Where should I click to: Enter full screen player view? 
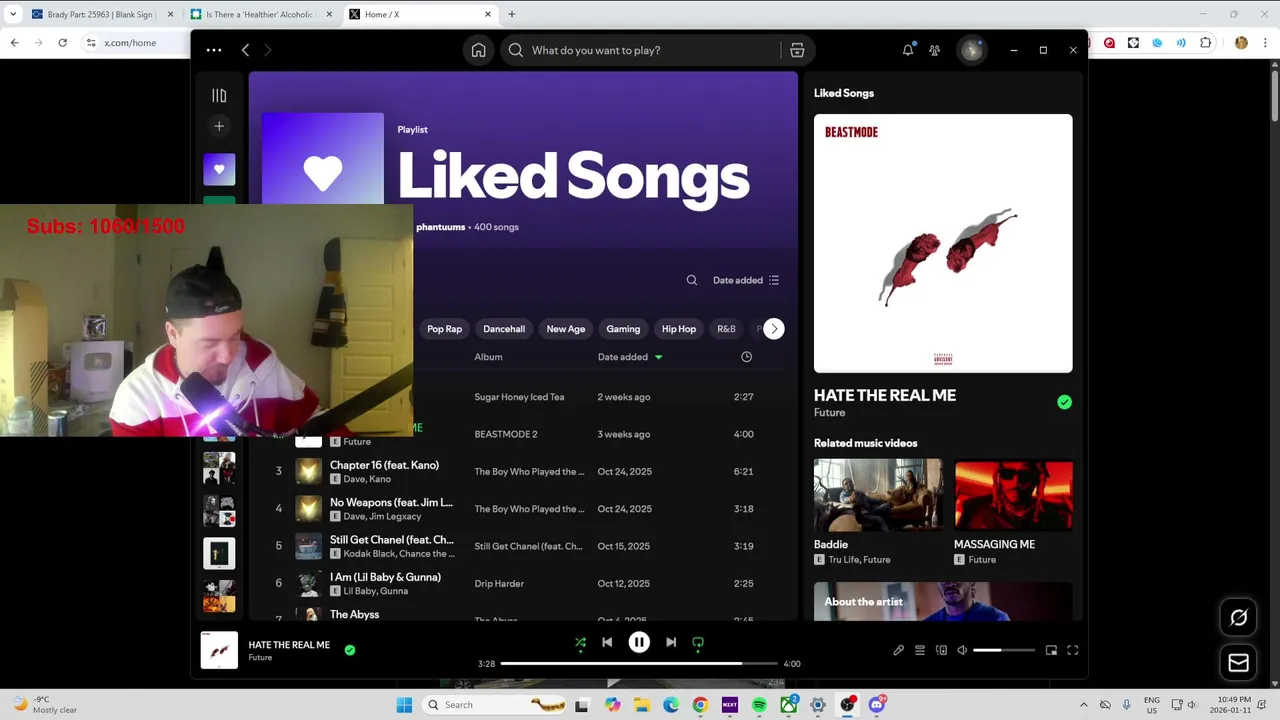click(x=1072, y=650)
